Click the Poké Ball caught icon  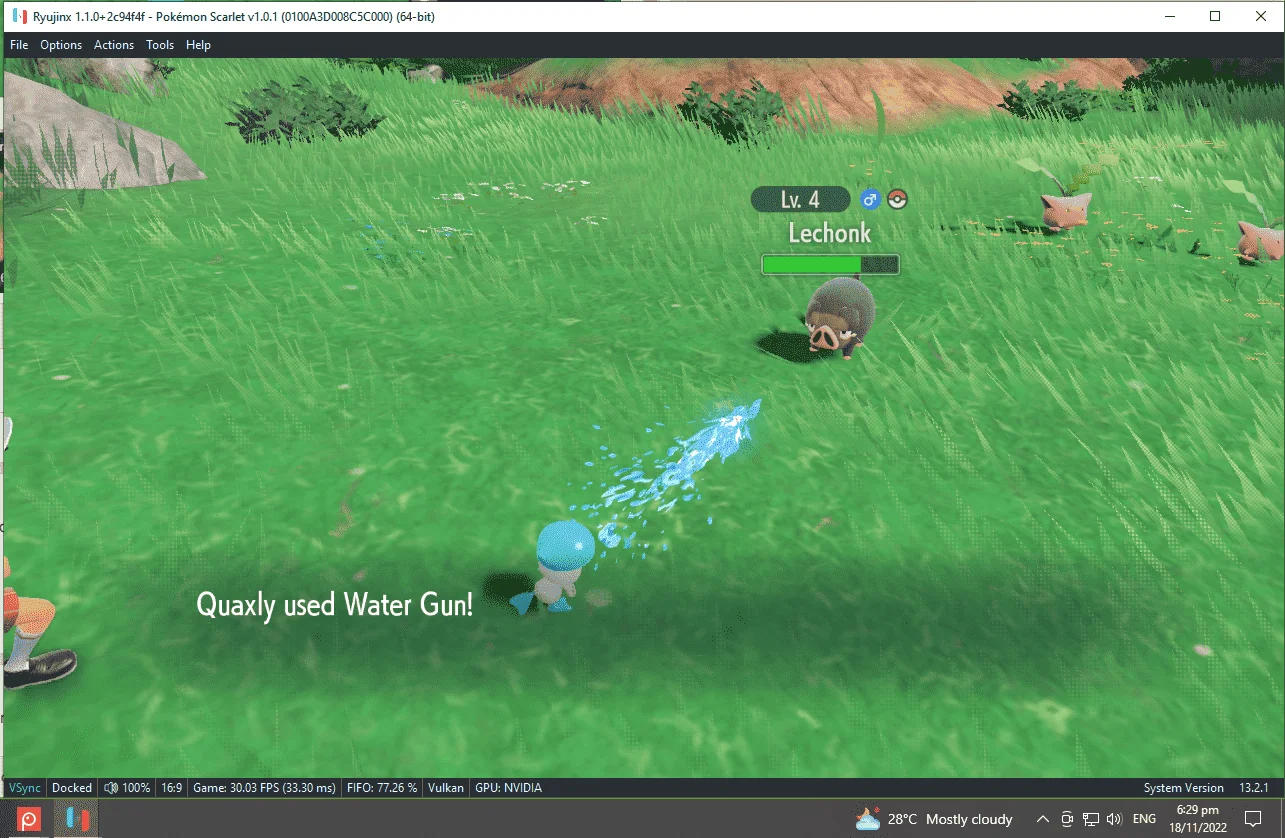coord(897,200)
